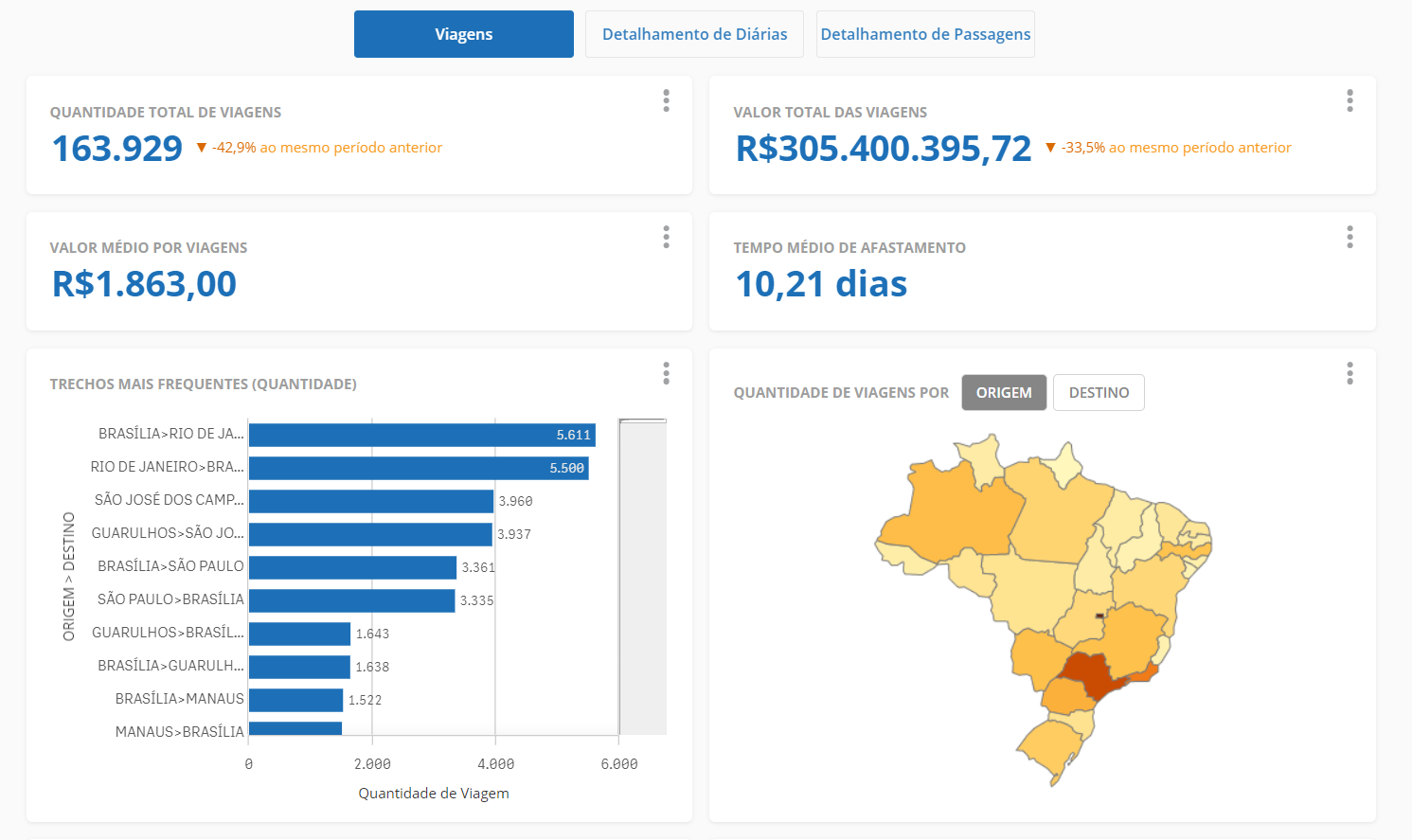Viewport: 1412px width, 840px height.
Task: Select the bar showing 5.500 trips
Action: point(418,468)
